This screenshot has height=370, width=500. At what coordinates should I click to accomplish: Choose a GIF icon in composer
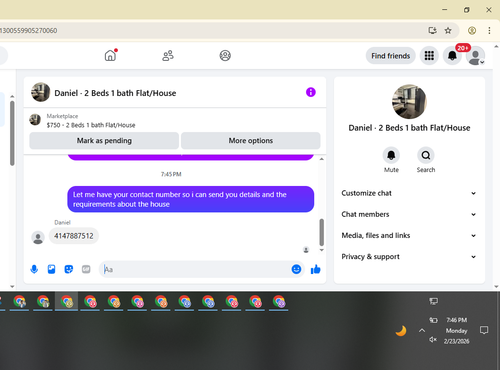tap(86, 269)
